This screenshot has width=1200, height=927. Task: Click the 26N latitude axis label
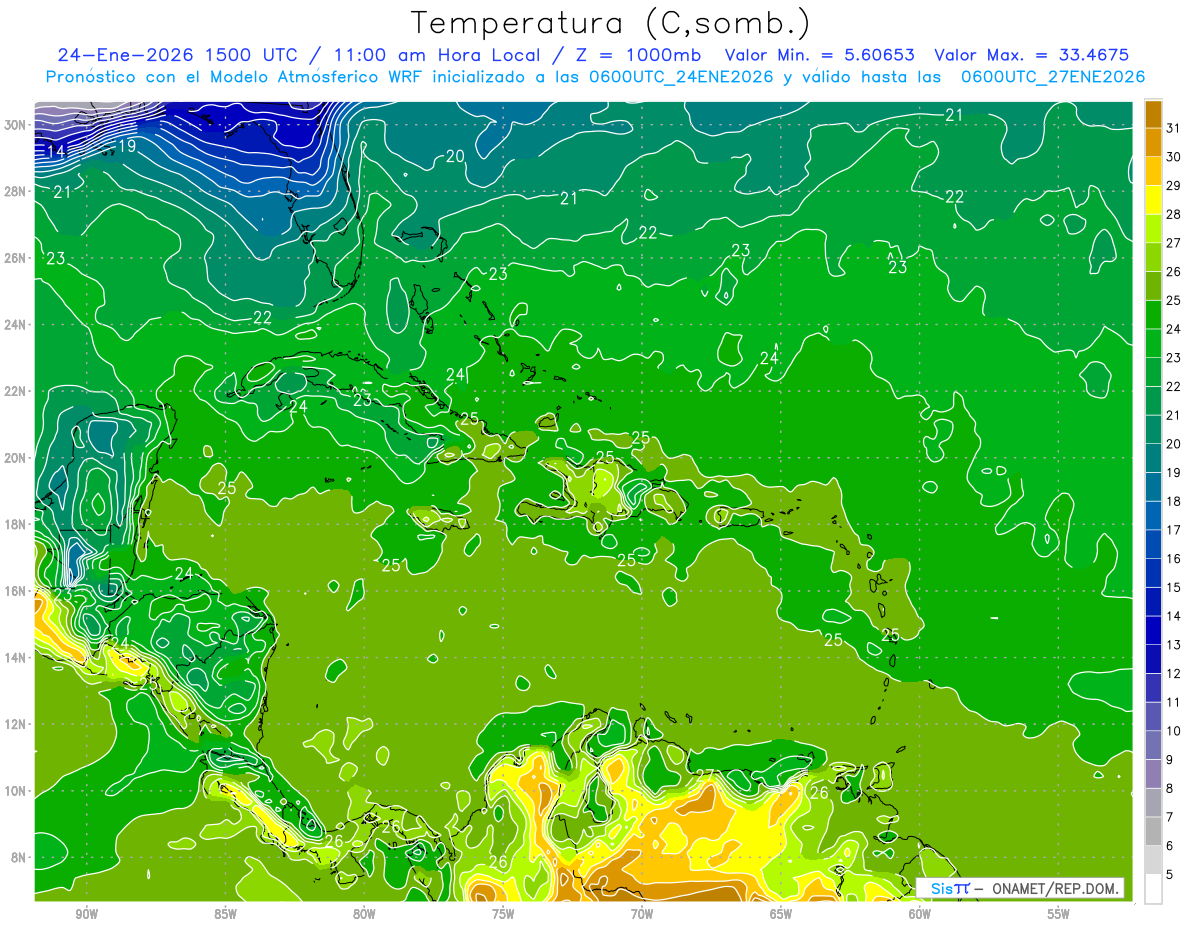(x=16, y=258)
